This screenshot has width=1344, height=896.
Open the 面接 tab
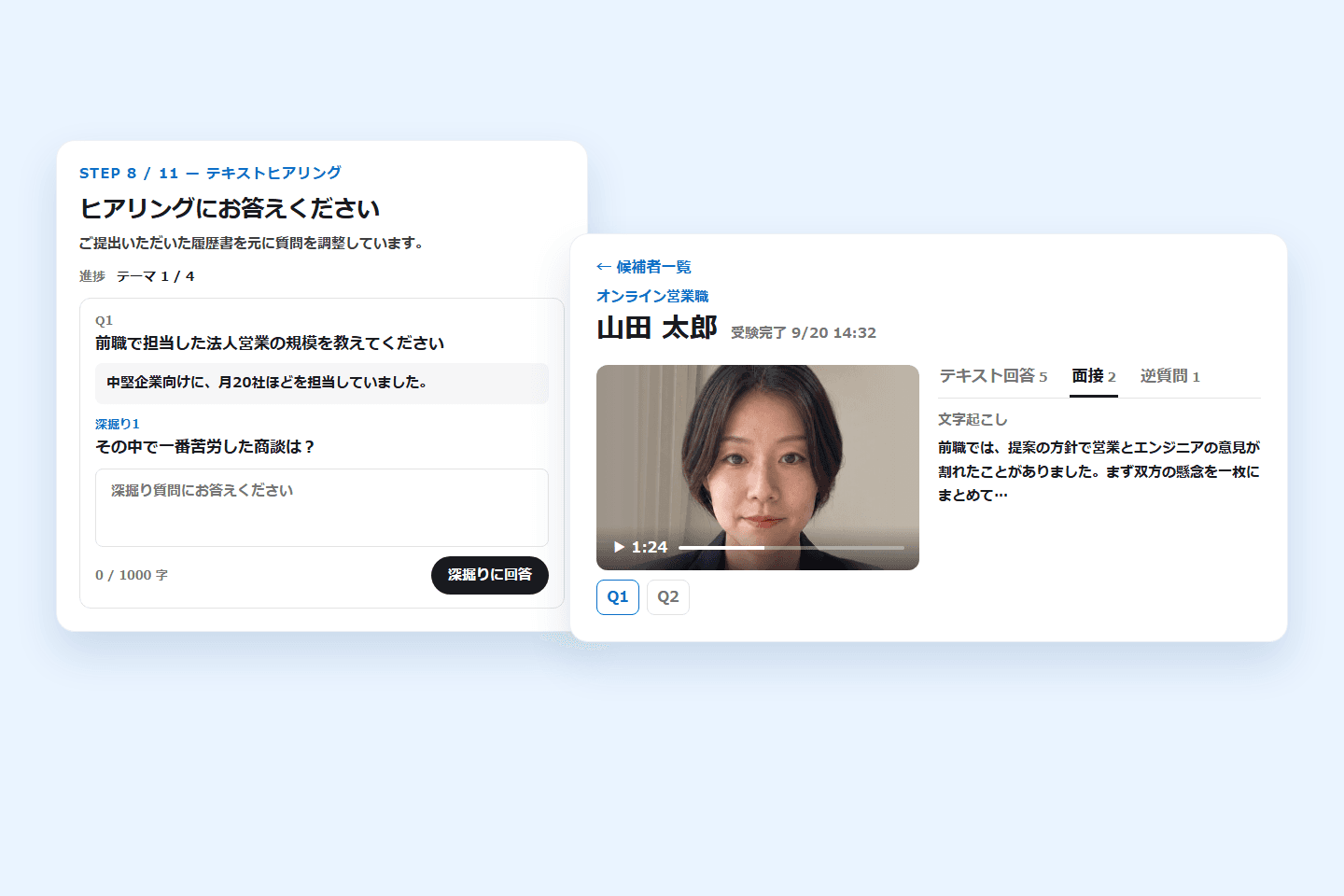pyautogui.click(x=1094, y=376)
